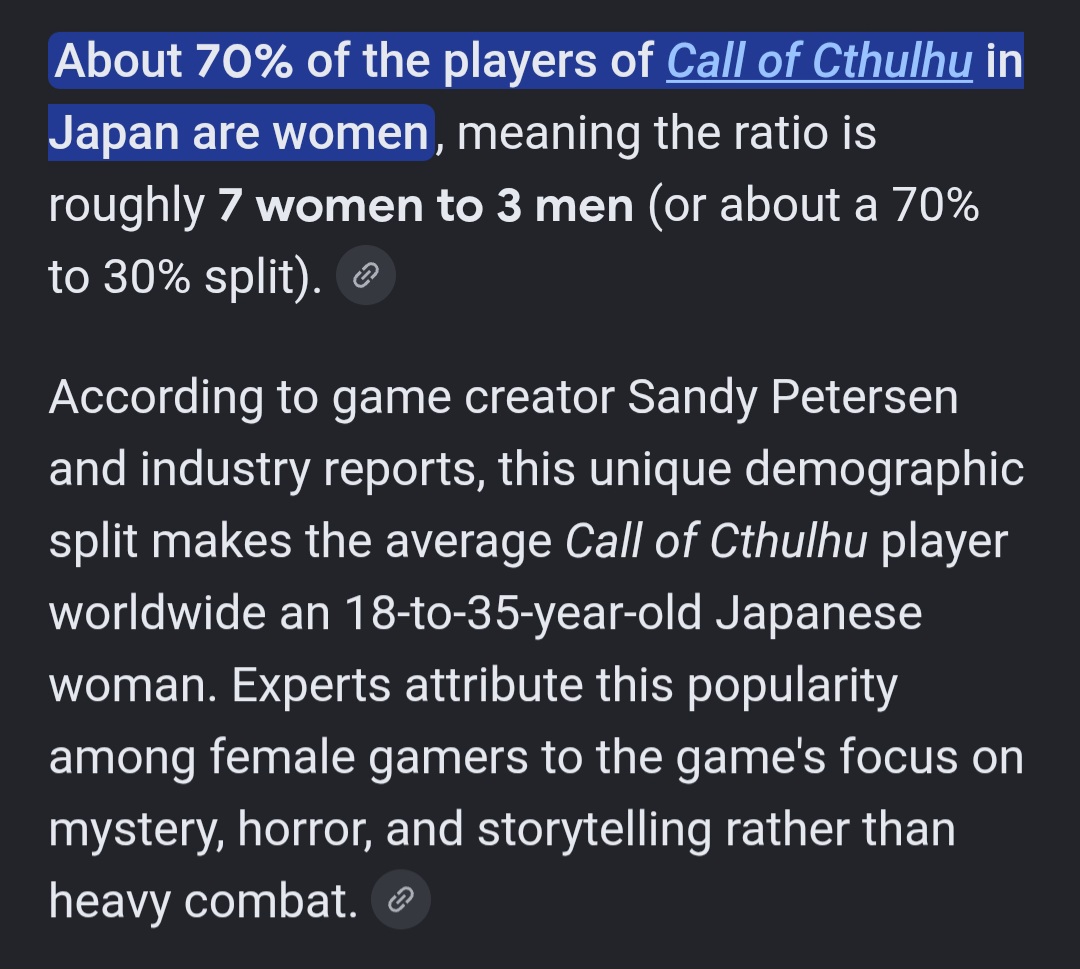Click the name "Sandy Petersen"
This screenshot has height=969, width=1080.
point(792,397)
